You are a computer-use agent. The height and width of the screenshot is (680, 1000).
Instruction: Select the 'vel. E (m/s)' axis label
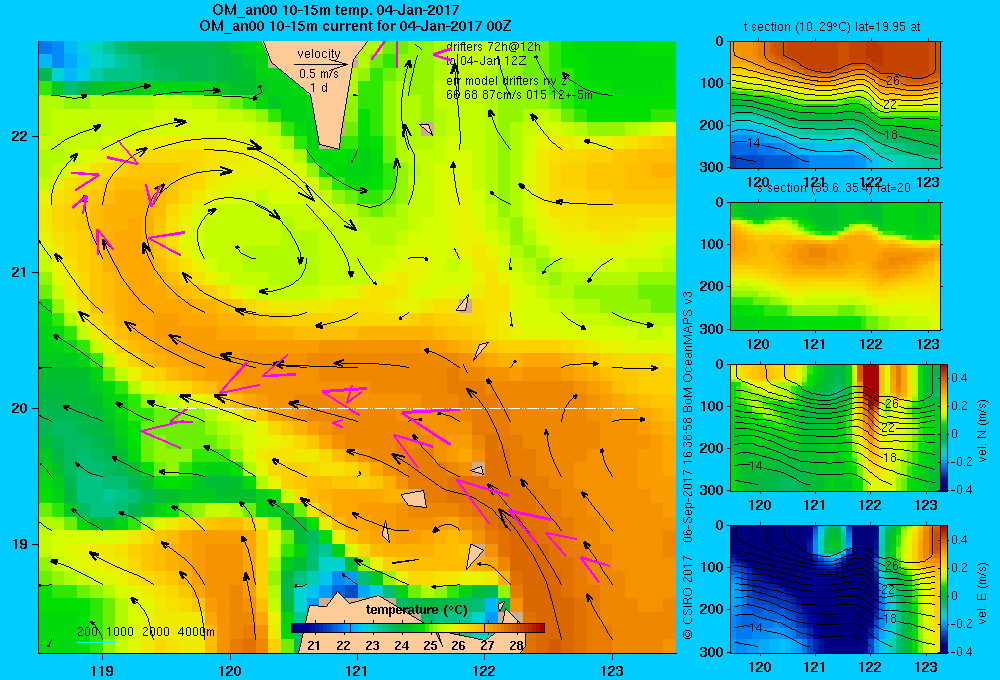(982, 593)
